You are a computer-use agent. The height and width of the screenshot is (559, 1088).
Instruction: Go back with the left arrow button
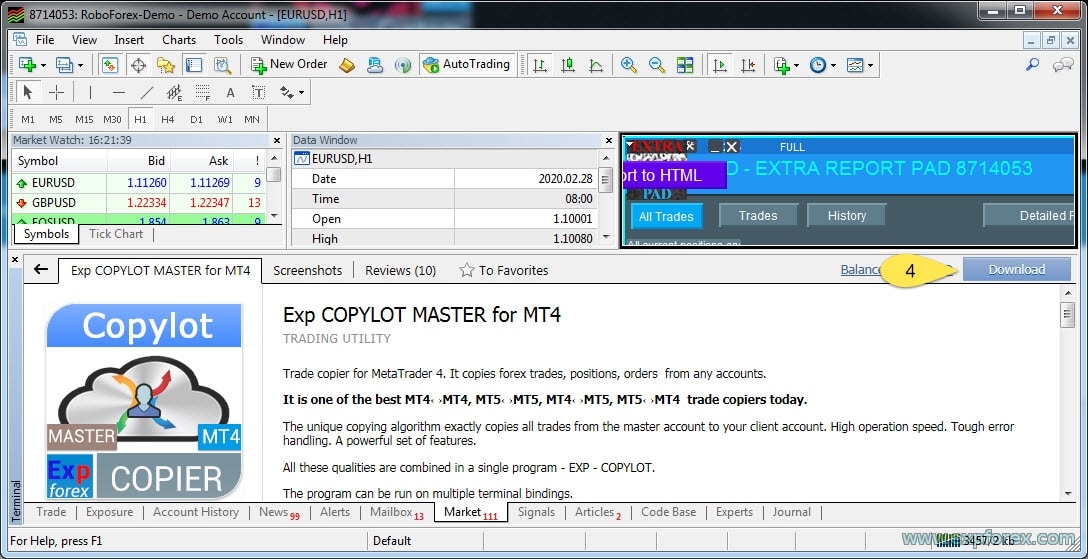coord(41,270)
